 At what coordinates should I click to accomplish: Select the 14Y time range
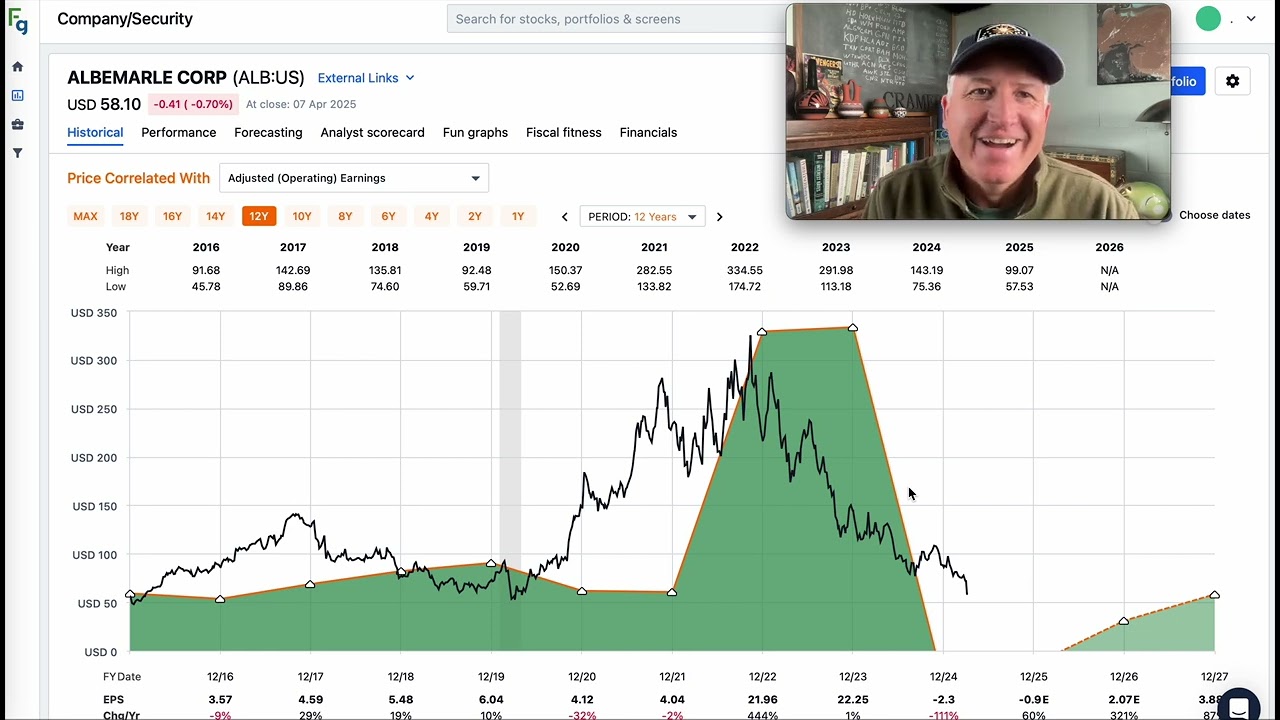tap(215, 216)
